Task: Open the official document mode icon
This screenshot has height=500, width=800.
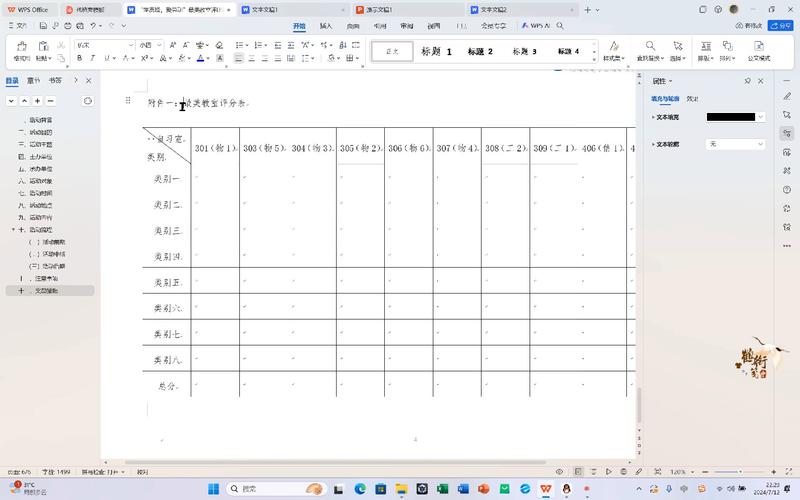Action: pos(759,46)
